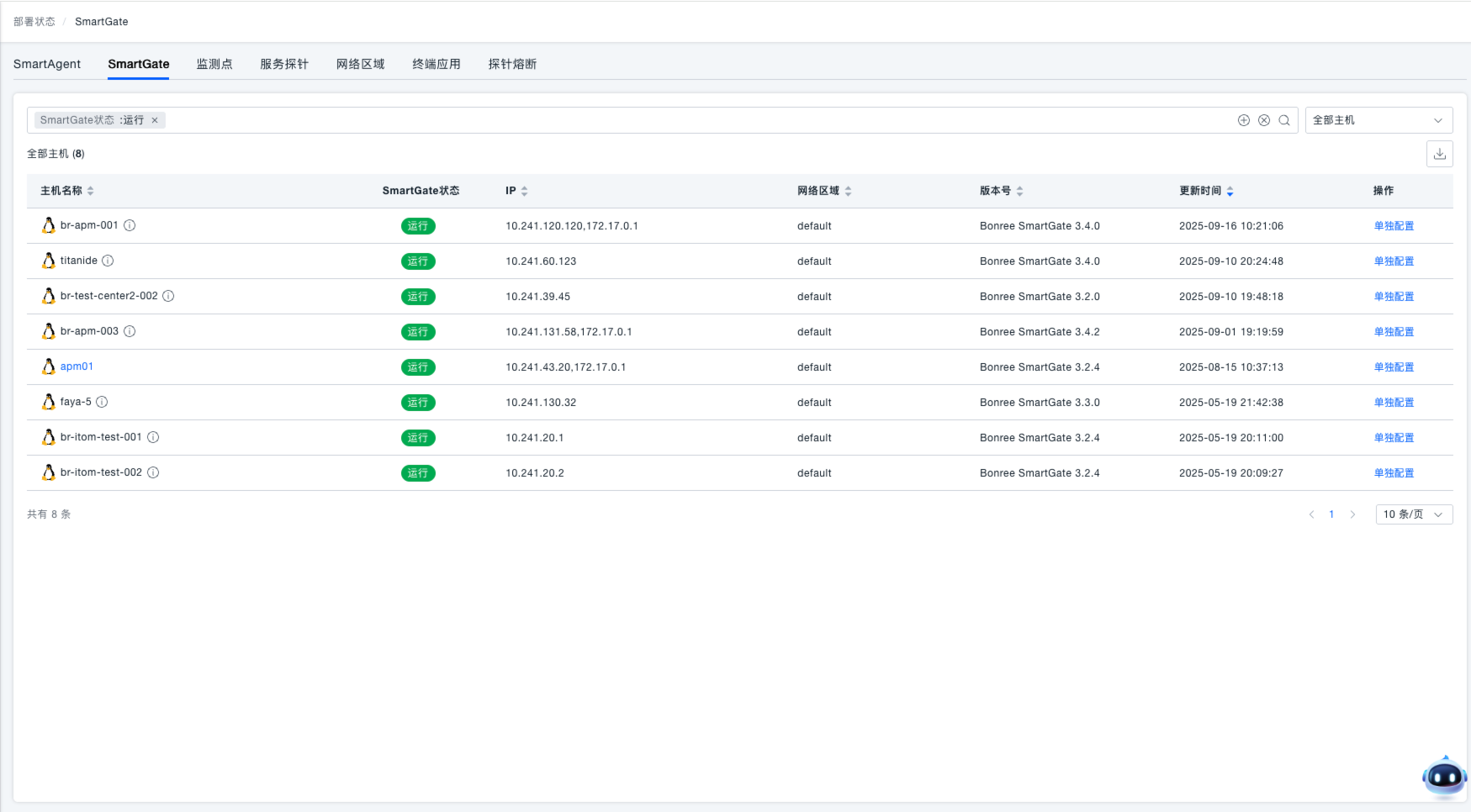Screen dimensions: 1471x812
Task: Click the add filter plus icon
Action: 1244,120
